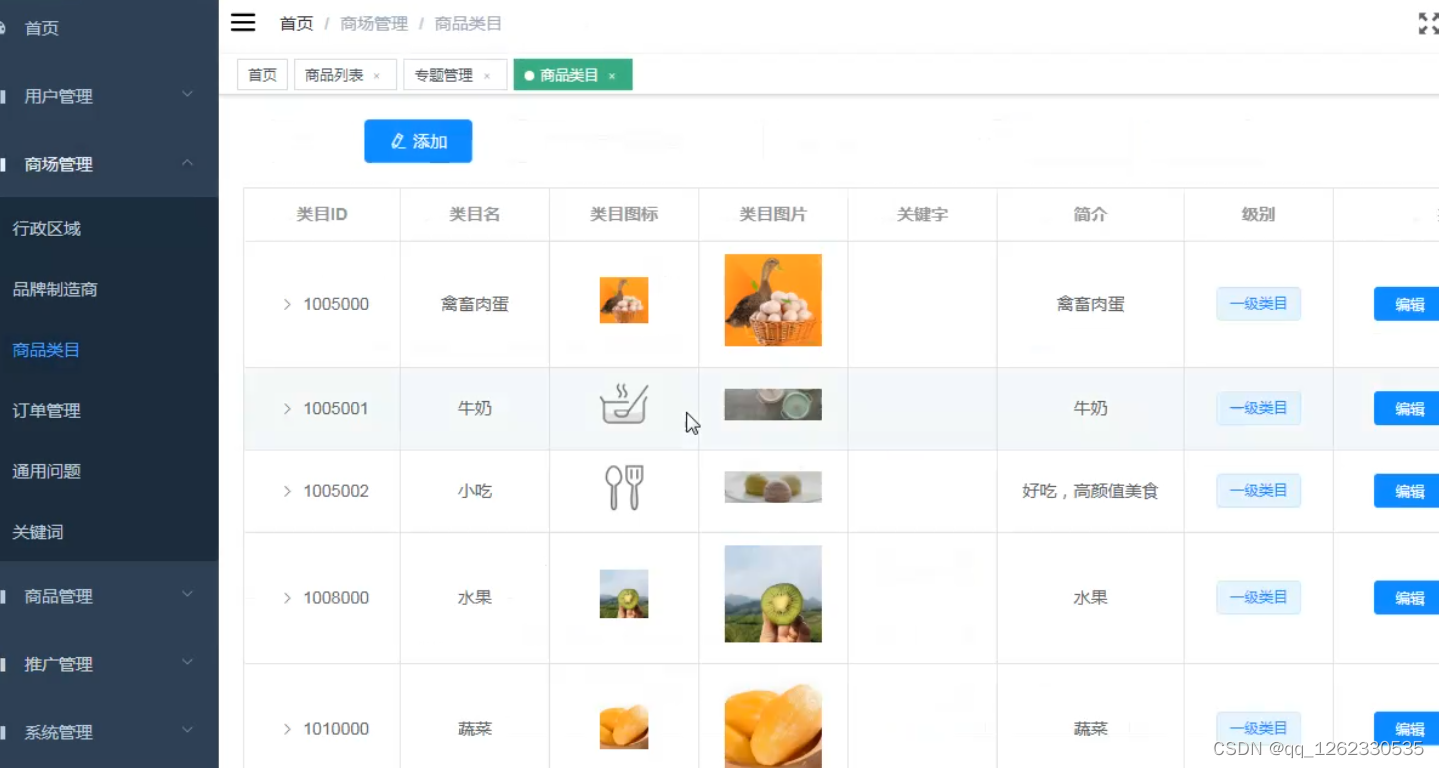Click the 一级类目 badge for 水果
Image resolution: width=1439 pixels, height=768 pixels.
(1257, 597)
